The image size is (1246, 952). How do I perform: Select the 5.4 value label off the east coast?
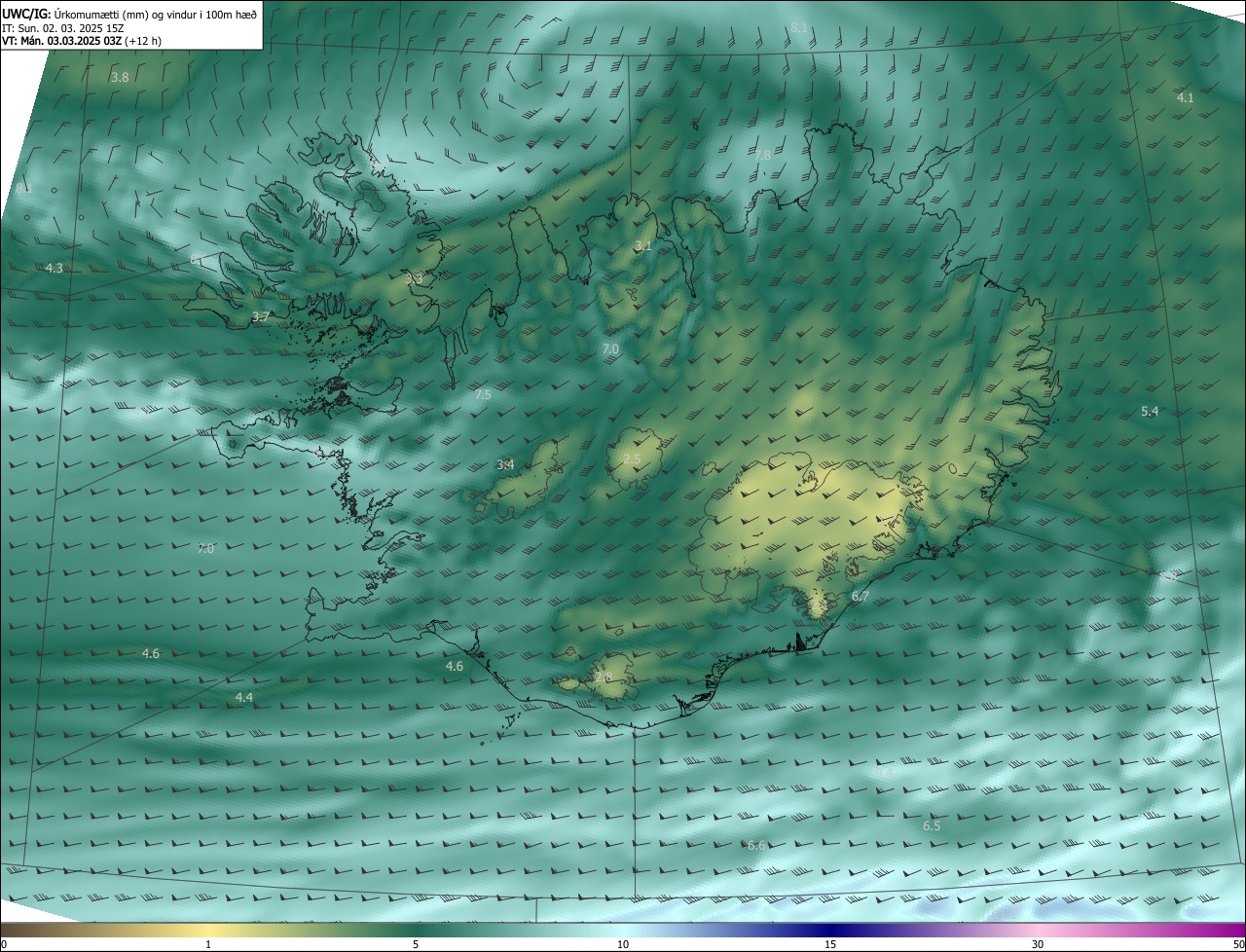point(1150,412)
